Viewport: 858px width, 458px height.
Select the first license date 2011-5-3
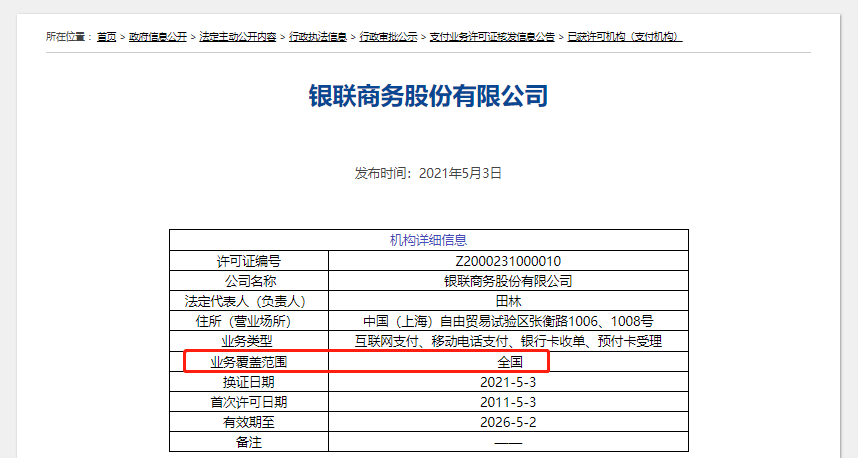508,402
